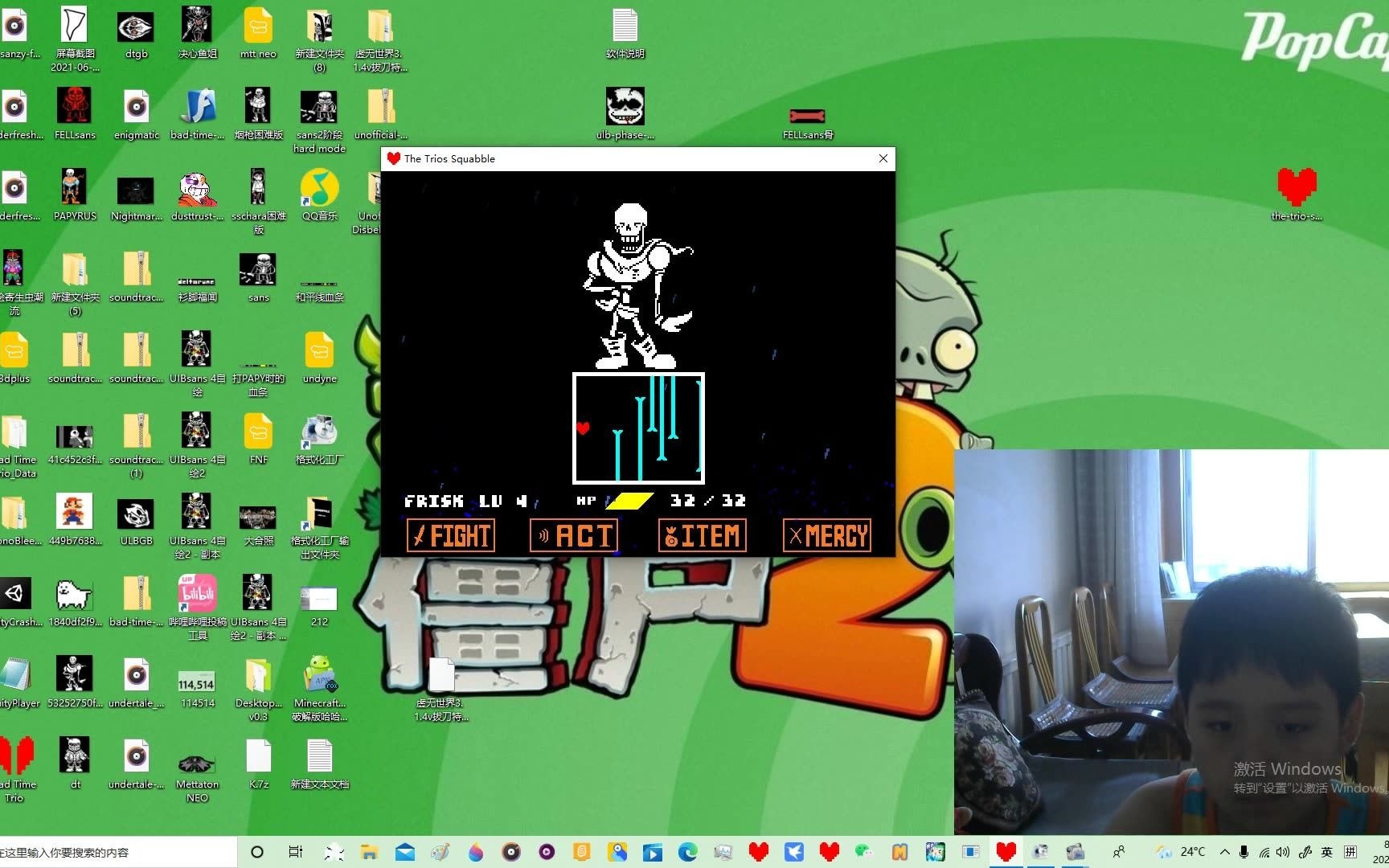Screen dimensions: 1389x868
Task: Select the 打PAPY时的血条 desktop icon
Action: (258, 379)
